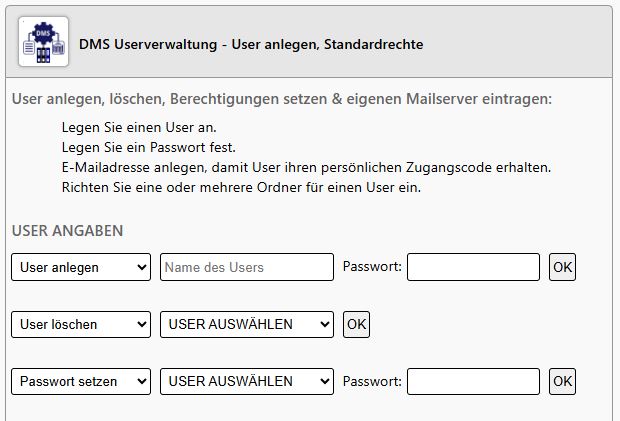
Task: Click the "Legen Sie einen User an." text
Action: pyautogui.click(x=138, y=127)
